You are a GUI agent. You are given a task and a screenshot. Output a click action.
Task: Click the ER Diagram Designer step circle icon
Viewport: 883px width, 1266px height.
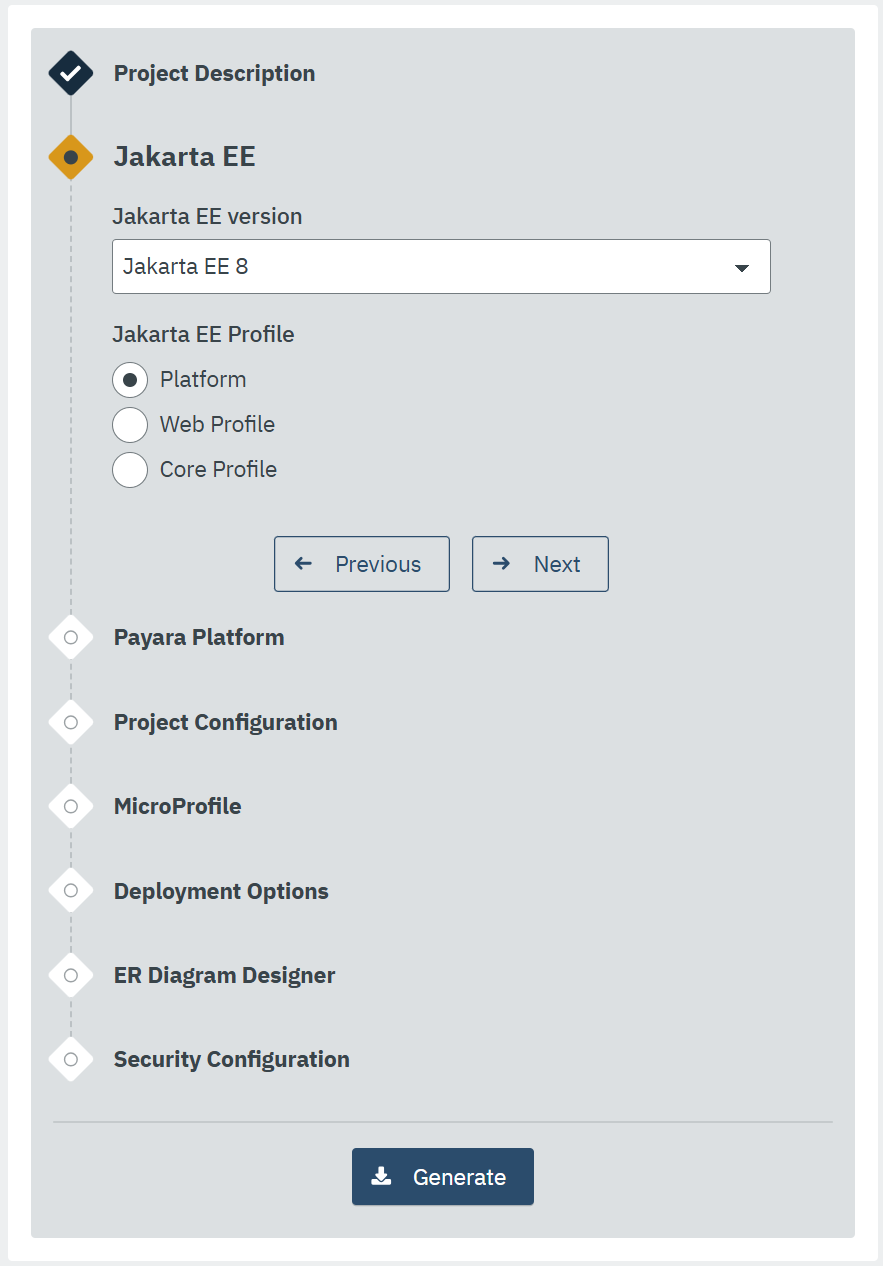[70, 974]
